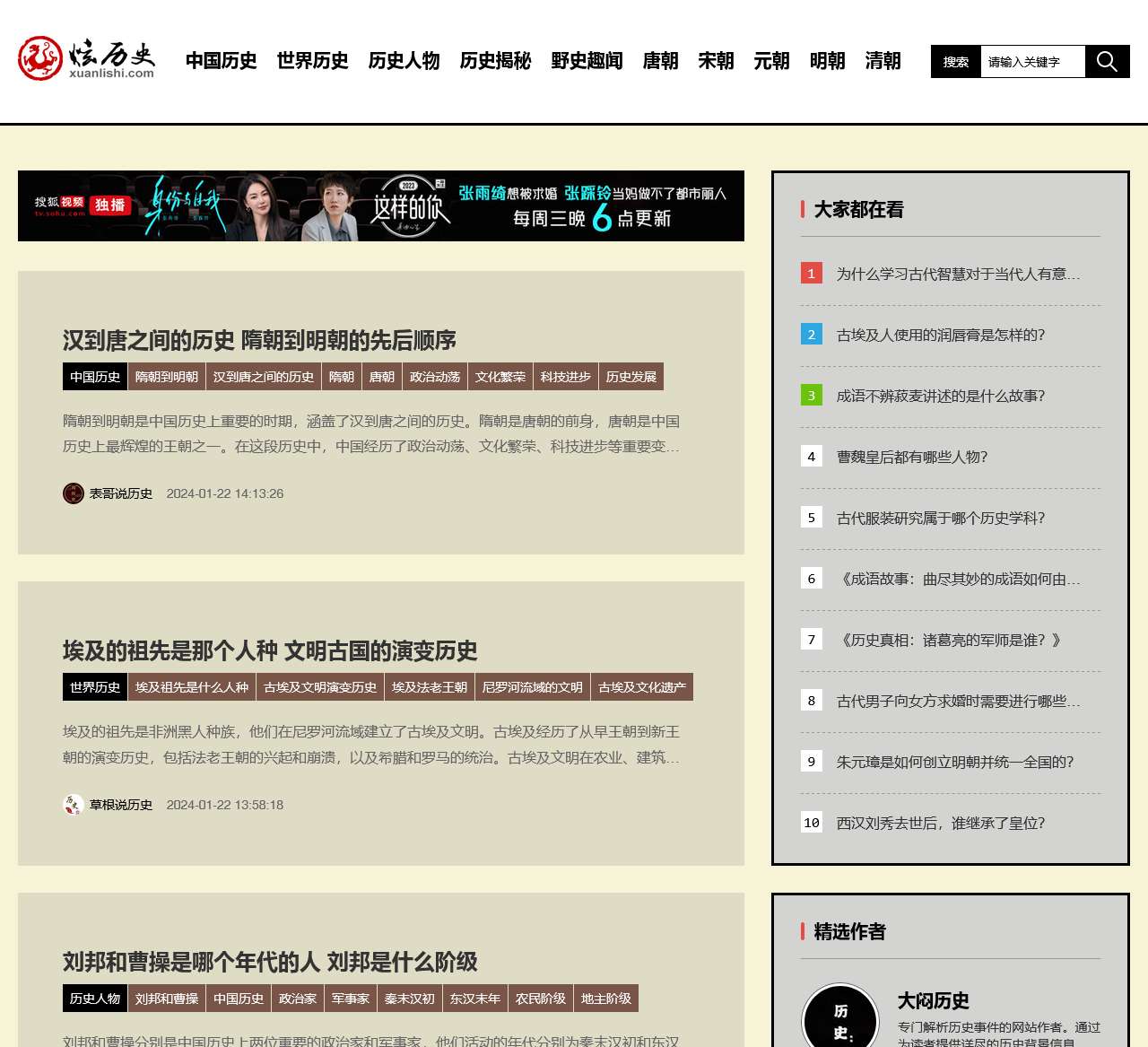Open the 中国历史 navigation menu
The height and width of the screenshot is (1047, 1148).
tap(221, 61)
